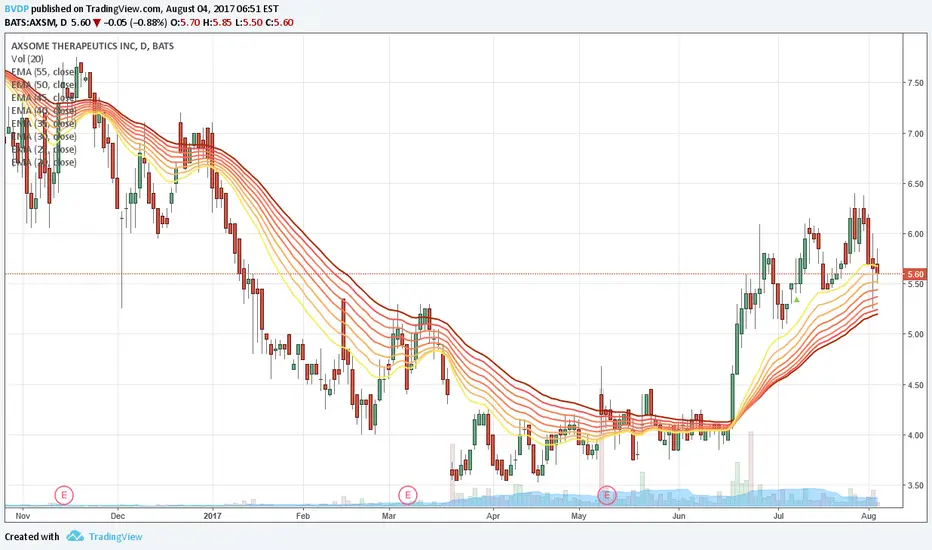Click the L:5.50 low value
This screenshot has width=932, height=550.
[x=248, y=23]
